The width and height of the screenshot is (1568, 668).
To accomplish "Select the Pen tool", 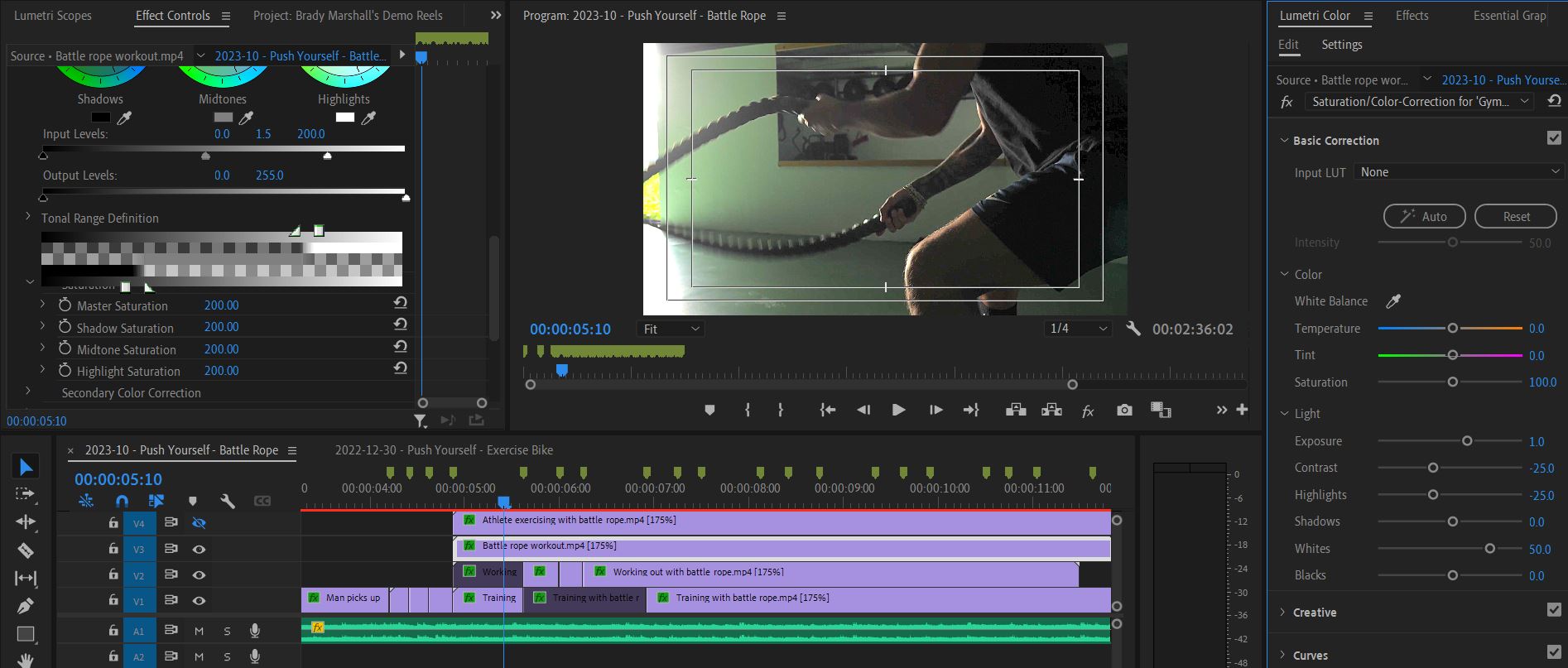I will tap(26, 606).
